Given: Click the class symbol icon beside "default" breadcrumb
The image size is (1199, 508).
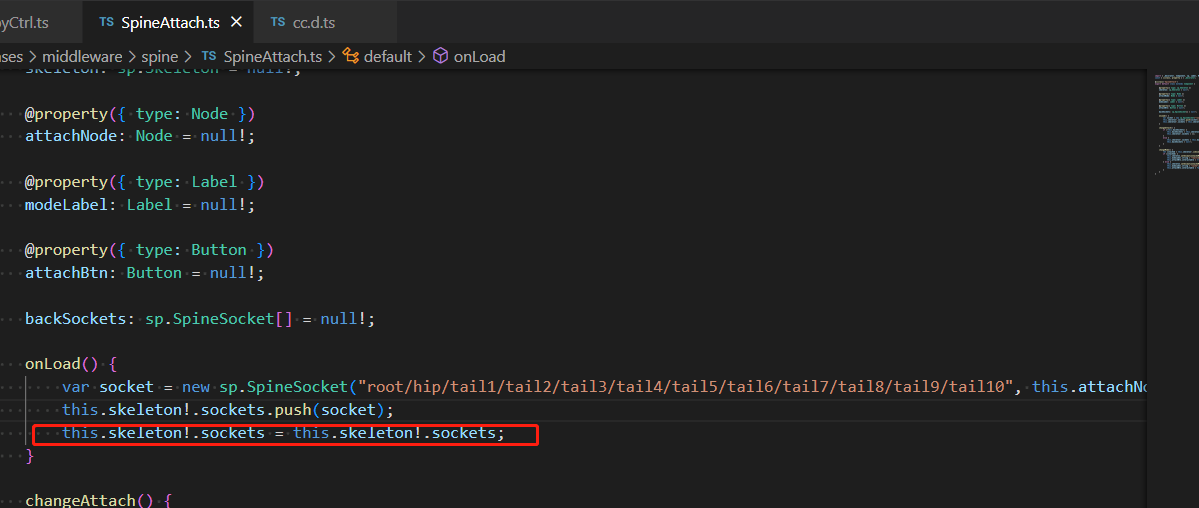Looking at the screenshot, I should (350, 57).
